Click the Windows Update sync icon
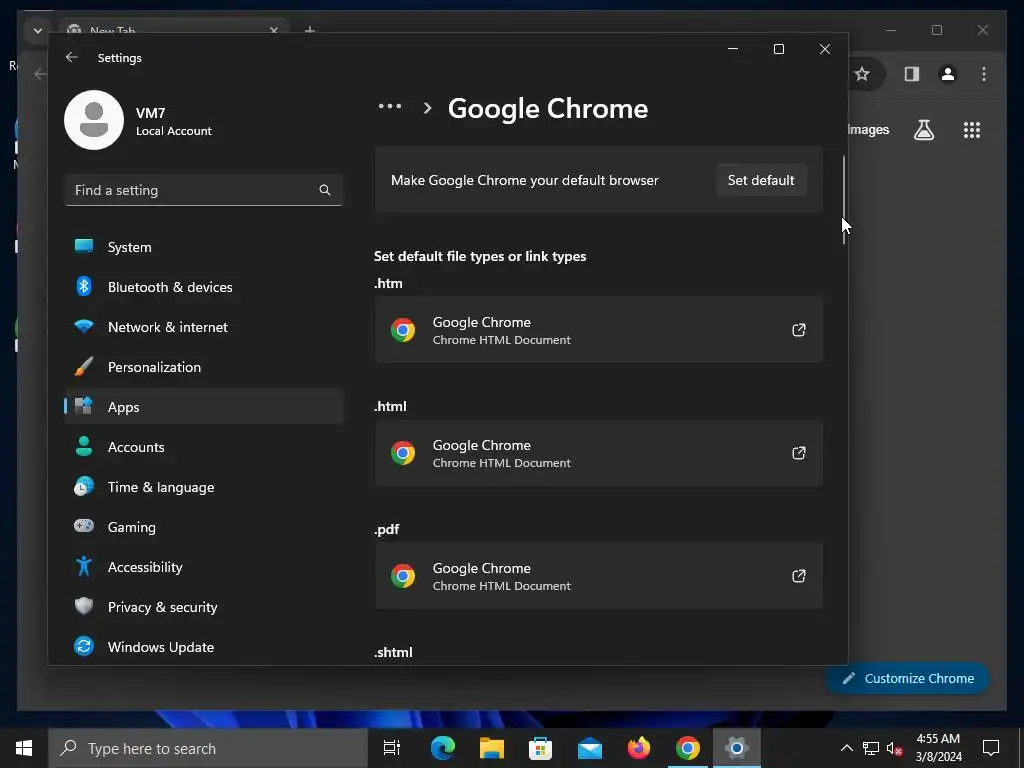The width and height of the screenshot is (1024, 768). [x=84, y=647]
